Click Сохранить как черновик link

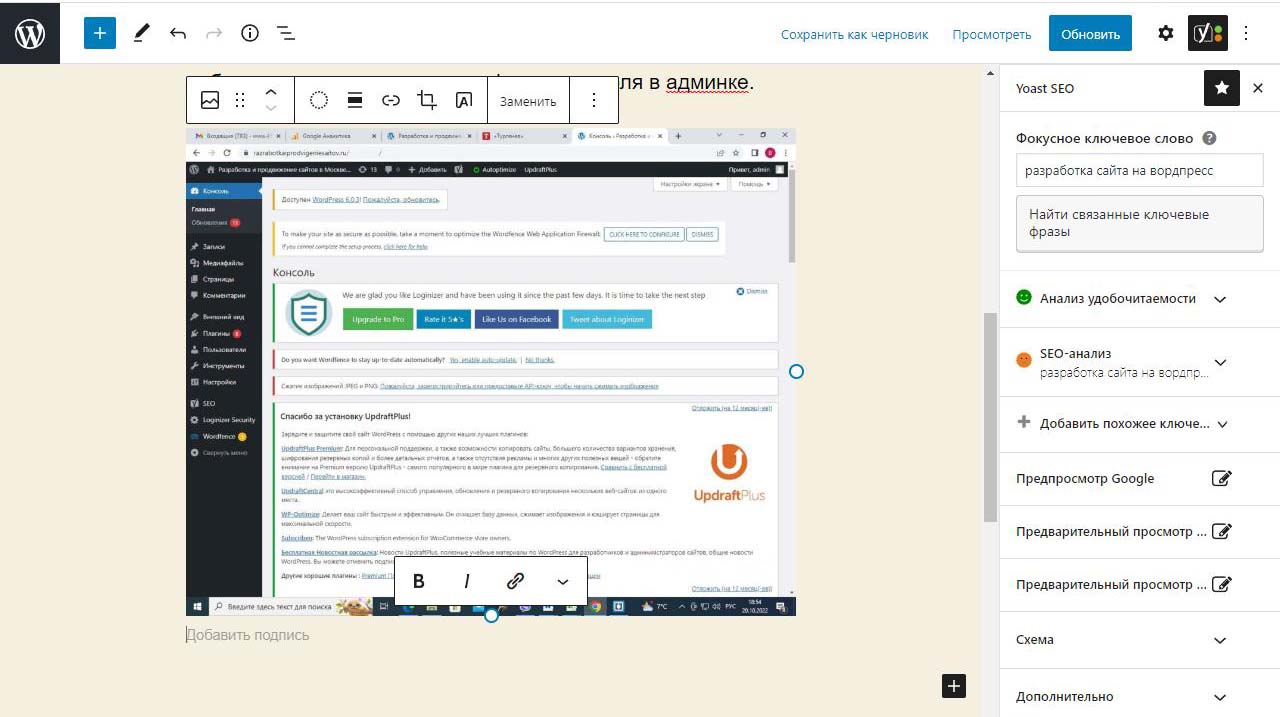point(854,34)
